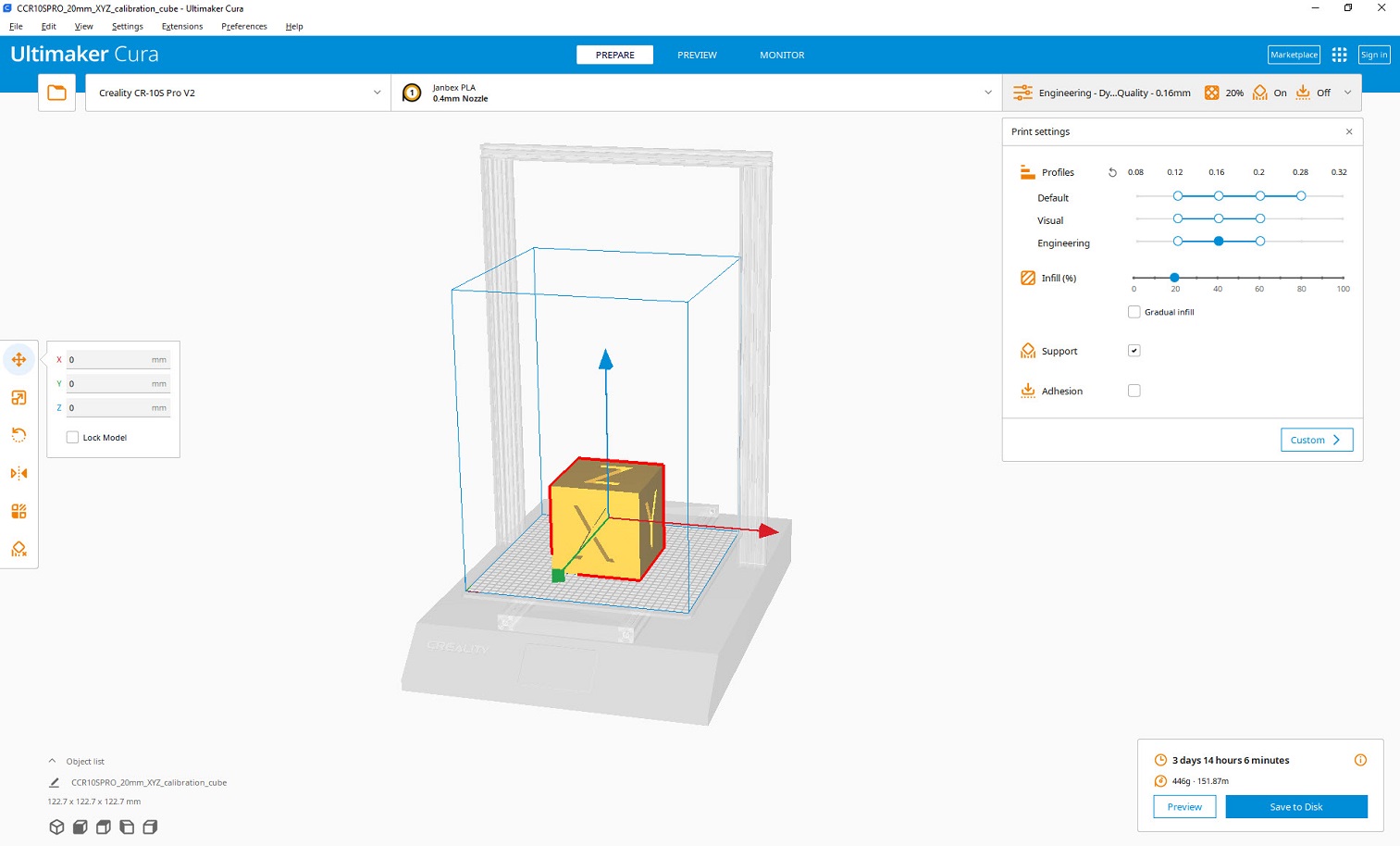Select Visual profile at 0.16 layer height
The width and height of the screenshot is (1400, 846).
point(1219,218)
